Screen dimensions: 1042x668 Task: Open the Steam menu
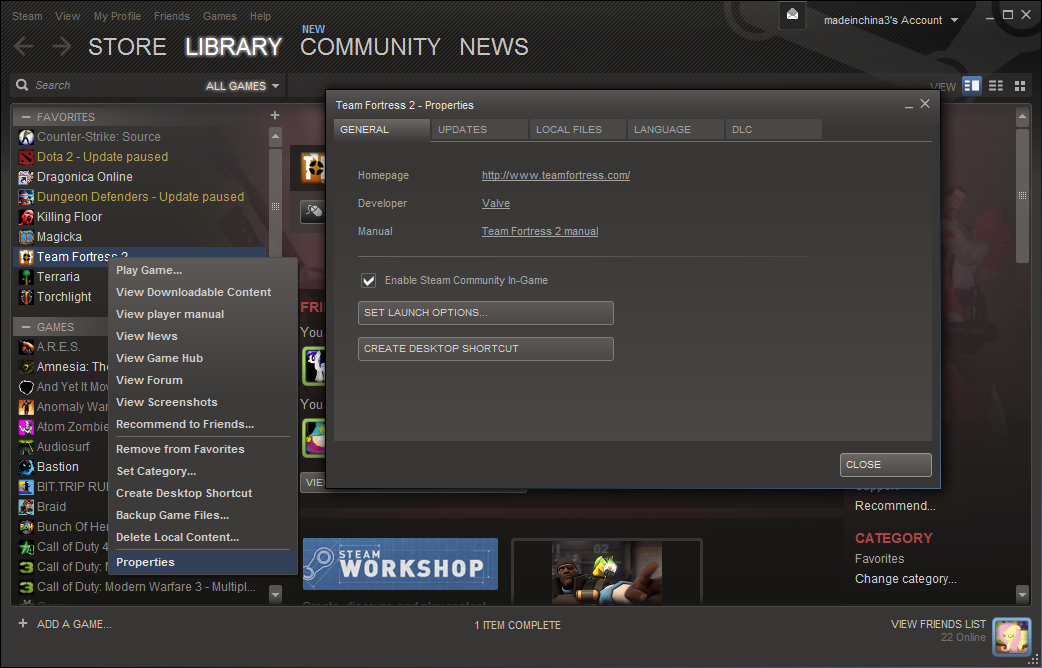coord(27,16)
